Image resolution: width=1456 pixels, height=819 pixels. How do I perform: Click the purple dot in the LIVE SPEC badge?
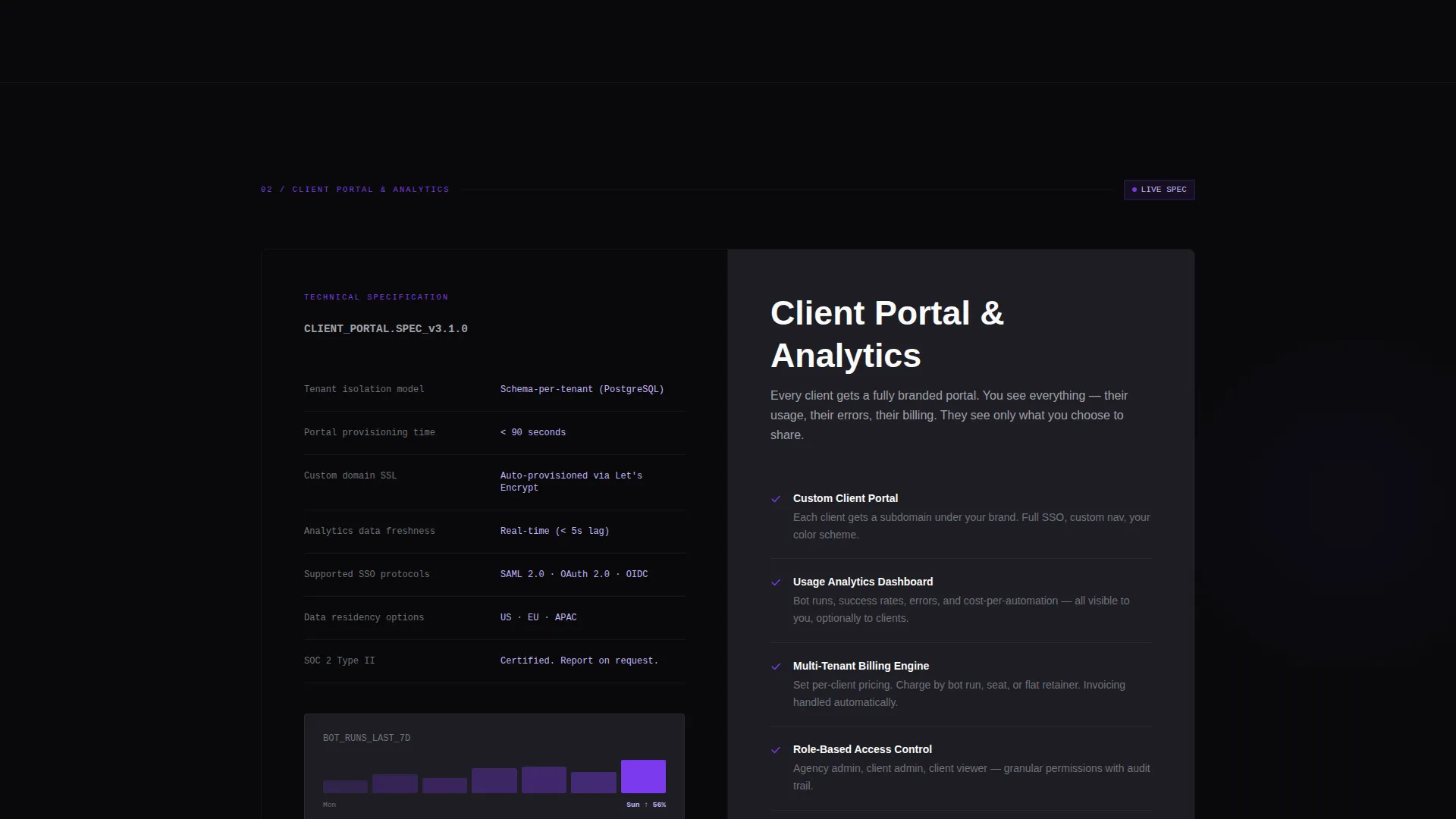pos(1134,190)
